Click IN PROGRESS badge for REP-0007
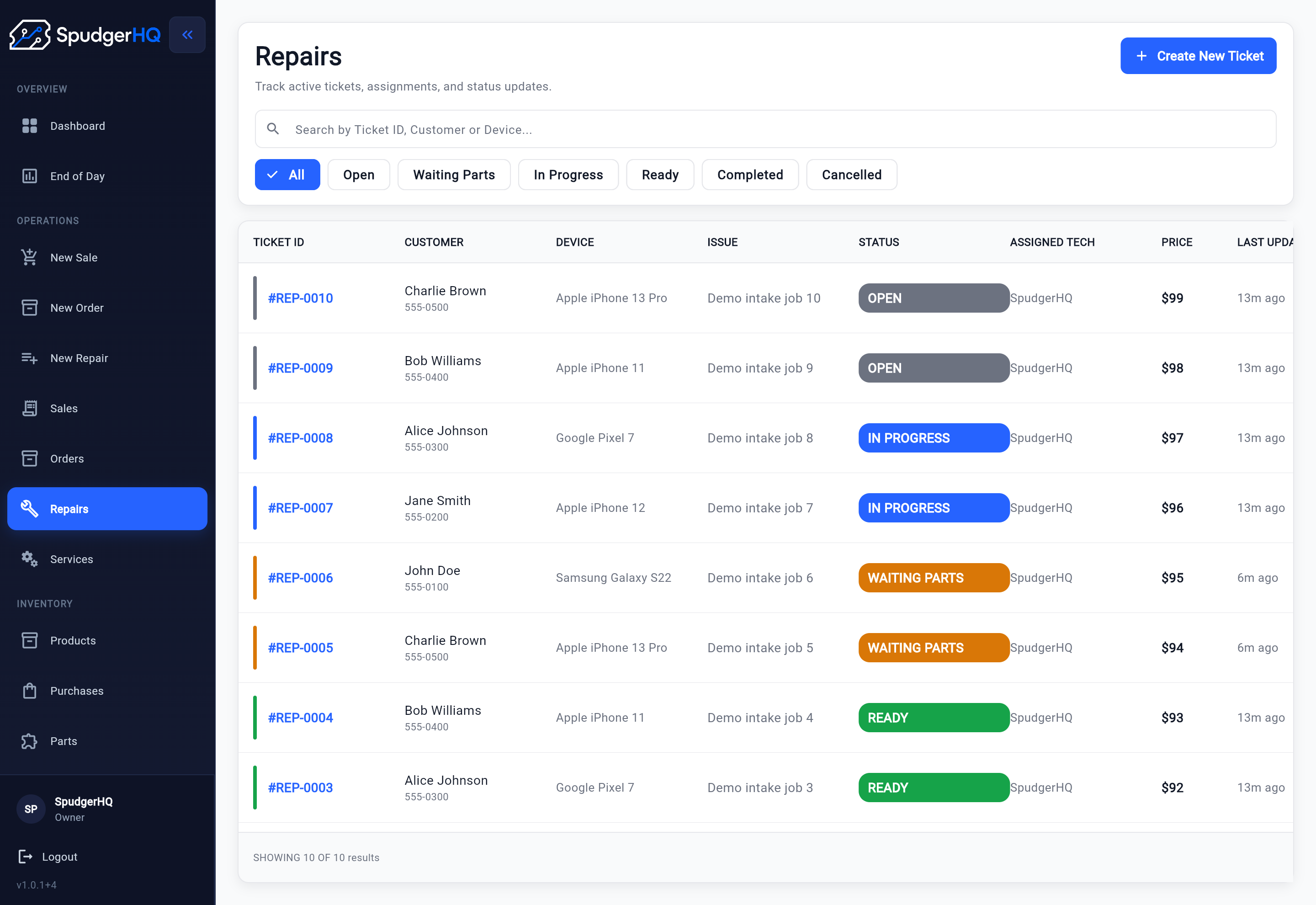This screenshot has height=905, width=1316. (x=934, y=508)
